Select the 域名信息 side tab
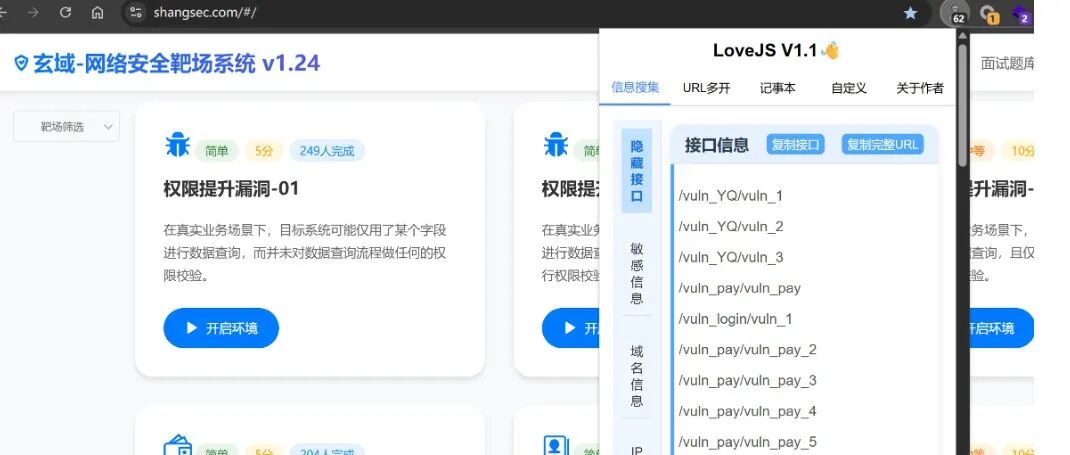This screenshot has height=455, width=1070. coord(637,376)
